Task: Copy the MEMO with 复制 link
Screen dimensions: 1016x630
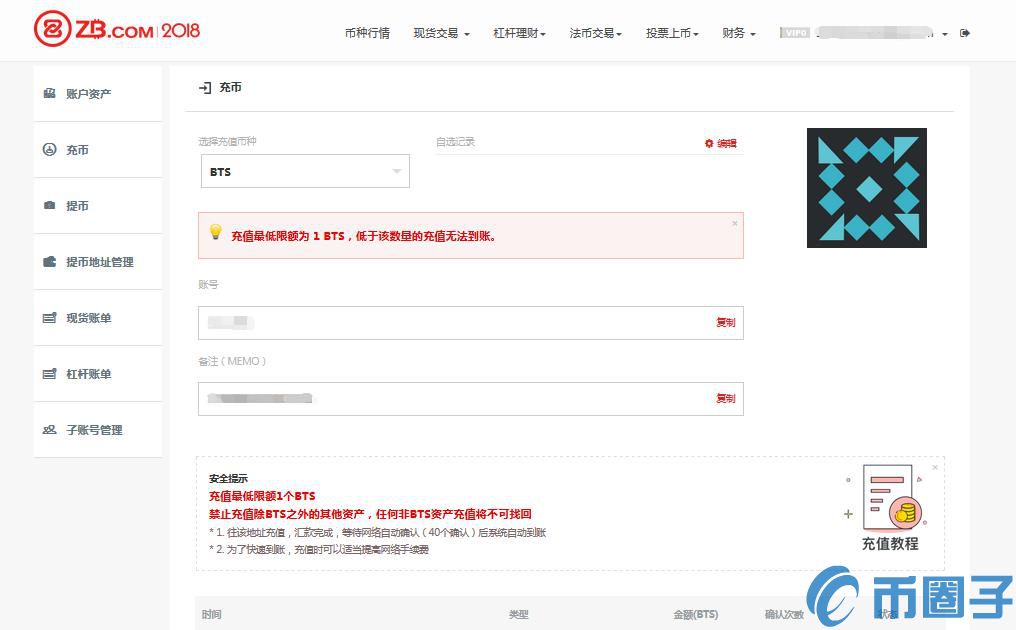Action: [725, 399]
